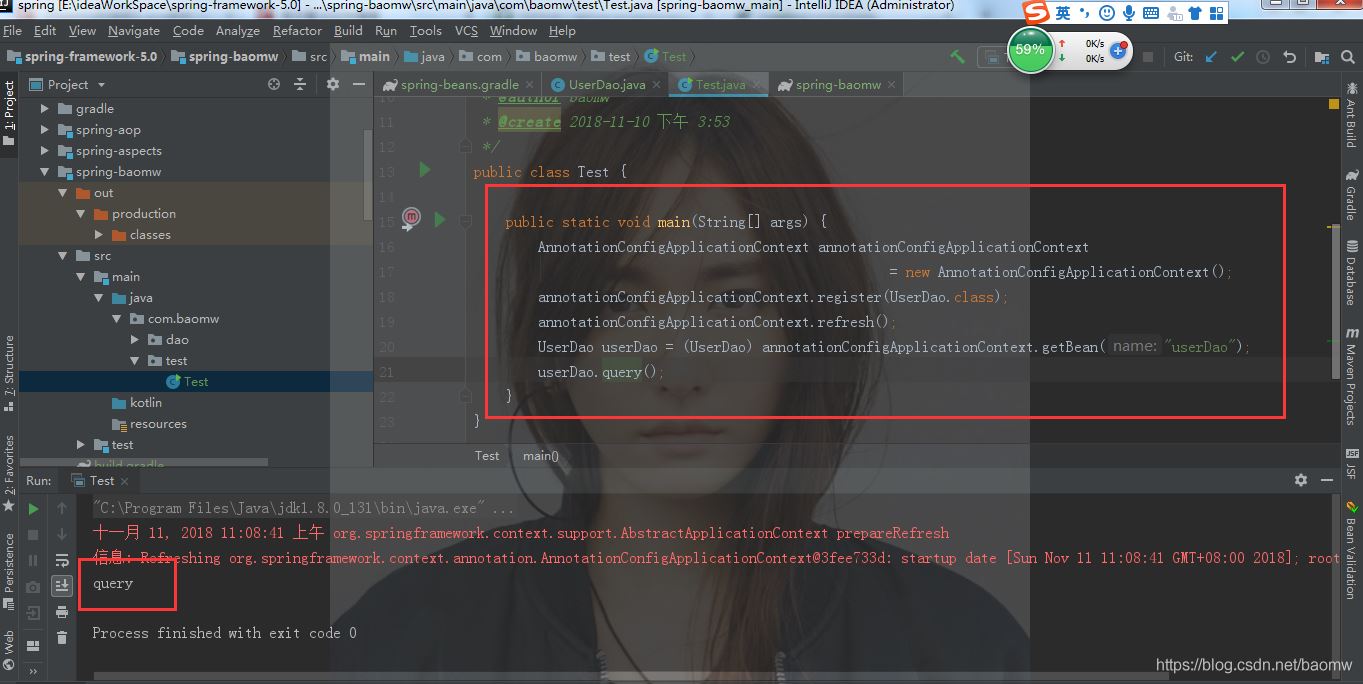1363x684 pixels.
Task: Expand the dao package node
Action: pyautogui.click(x=135, y=340)
